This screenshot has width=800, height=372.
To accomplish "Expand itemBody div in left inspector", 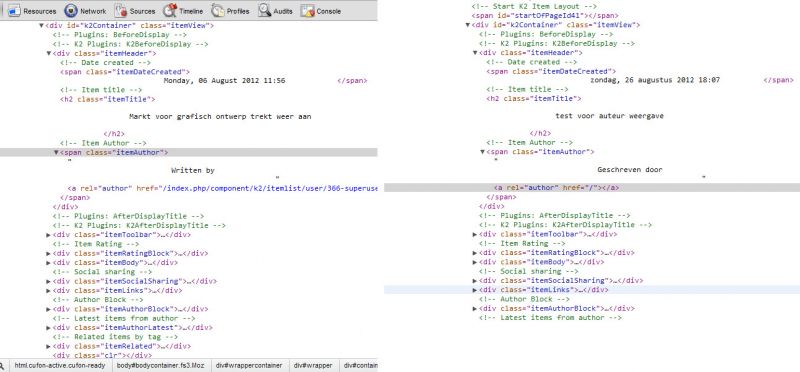I will 49,263.
